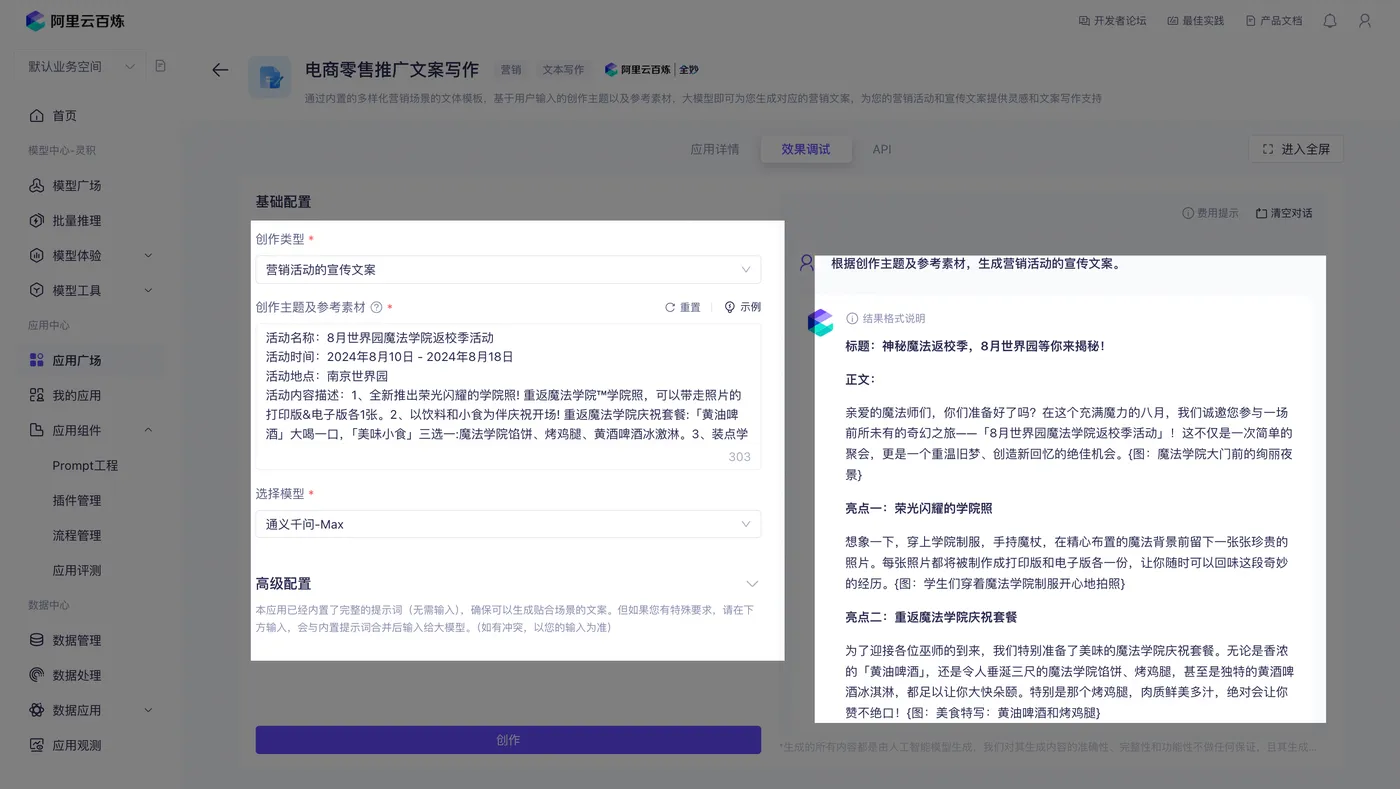The height and width of the screenshot is (789, 1400).
Task: Click the 费用提示 info link
Action: click(x=1210, y=213)
